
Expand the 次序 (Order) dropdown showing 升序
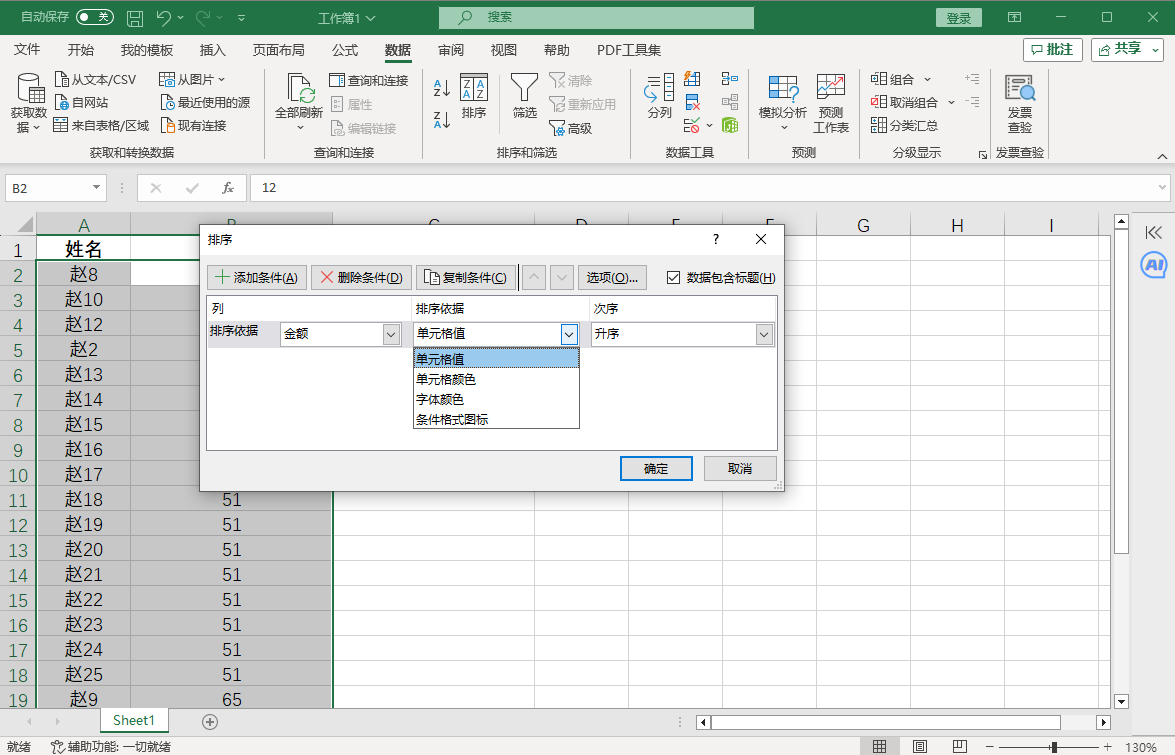pos(765,335)
